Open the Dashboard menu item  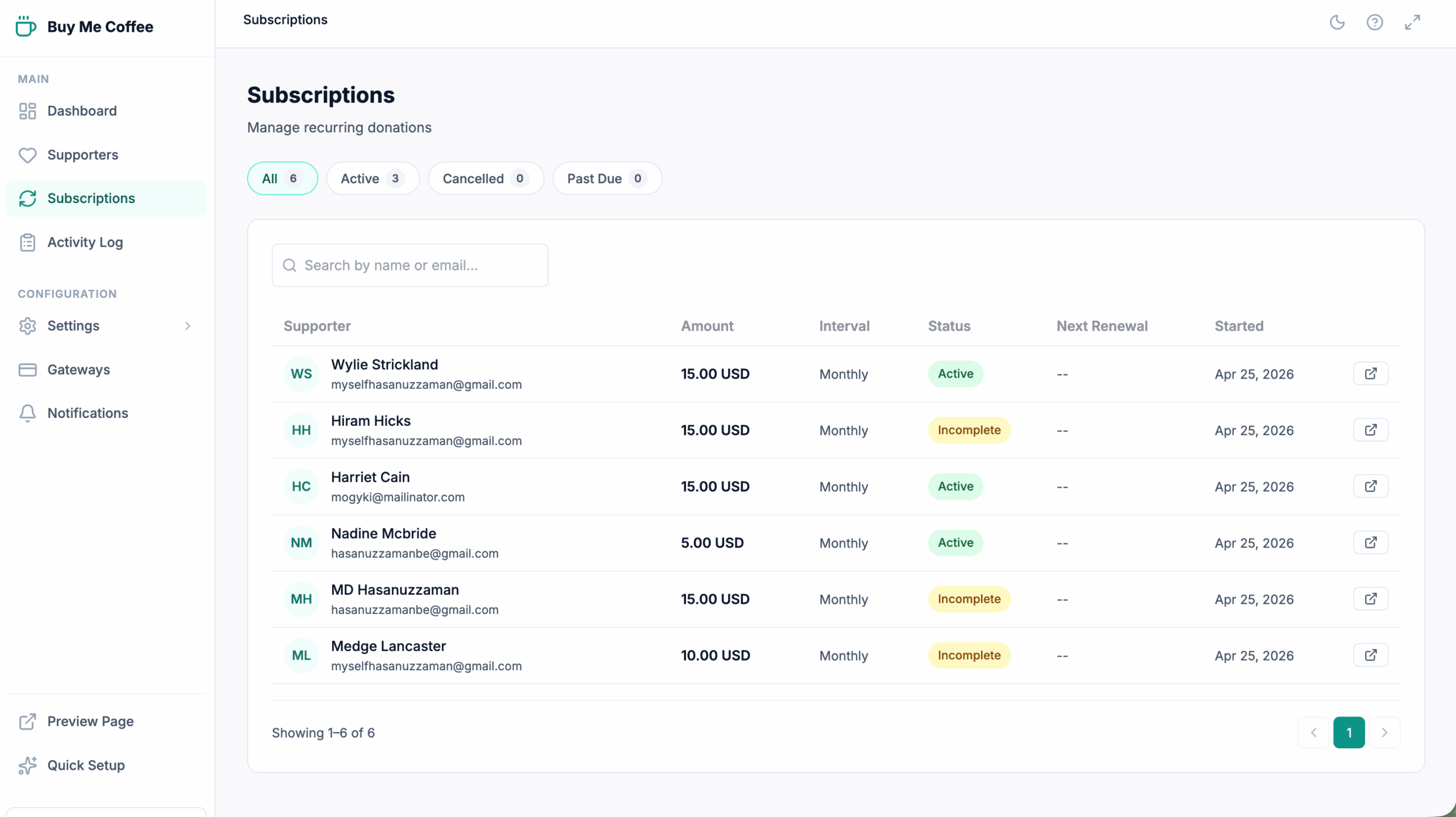click(x=82, y=111)
